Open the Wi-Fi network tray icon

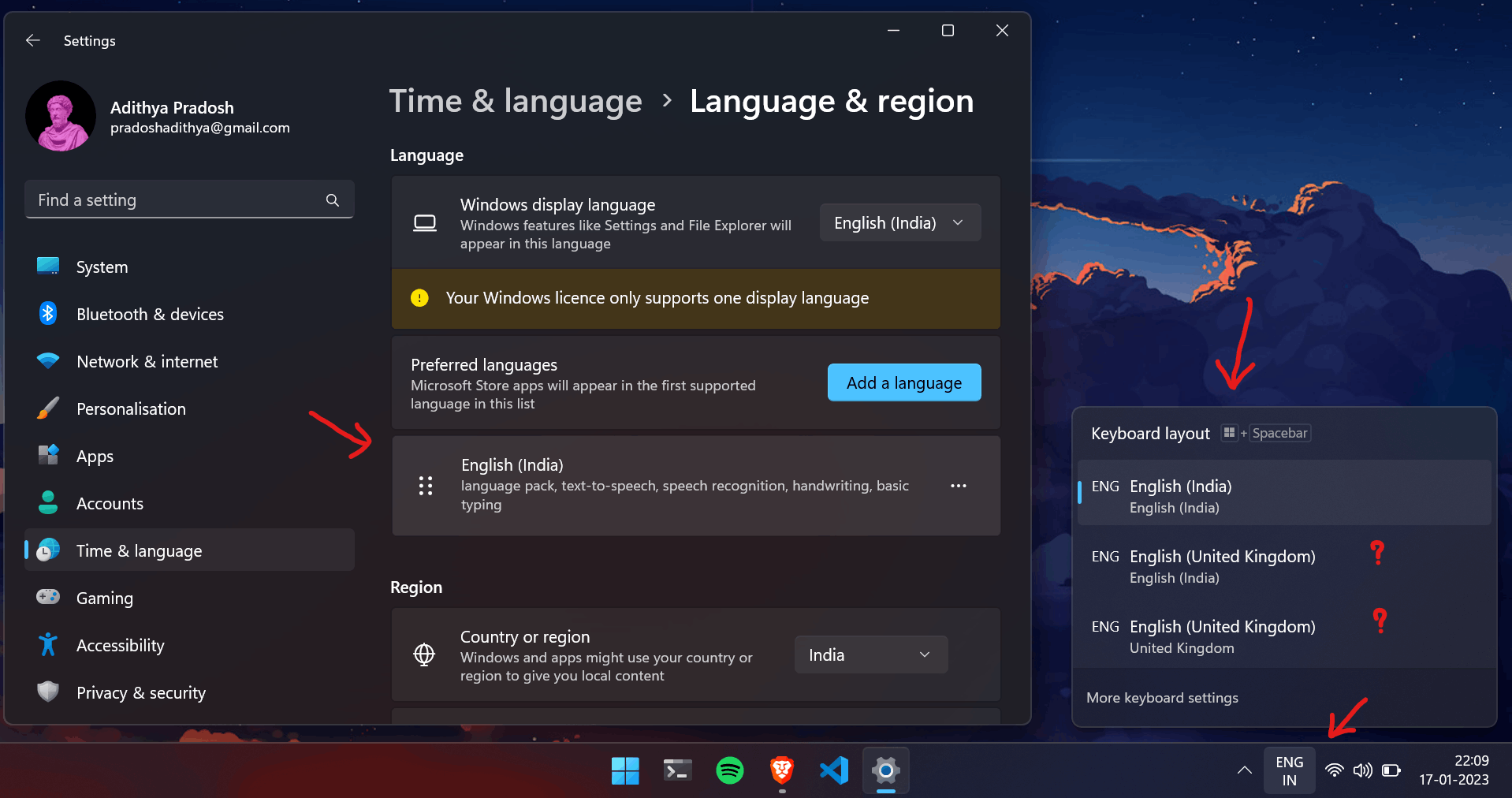coord(1334,770)
